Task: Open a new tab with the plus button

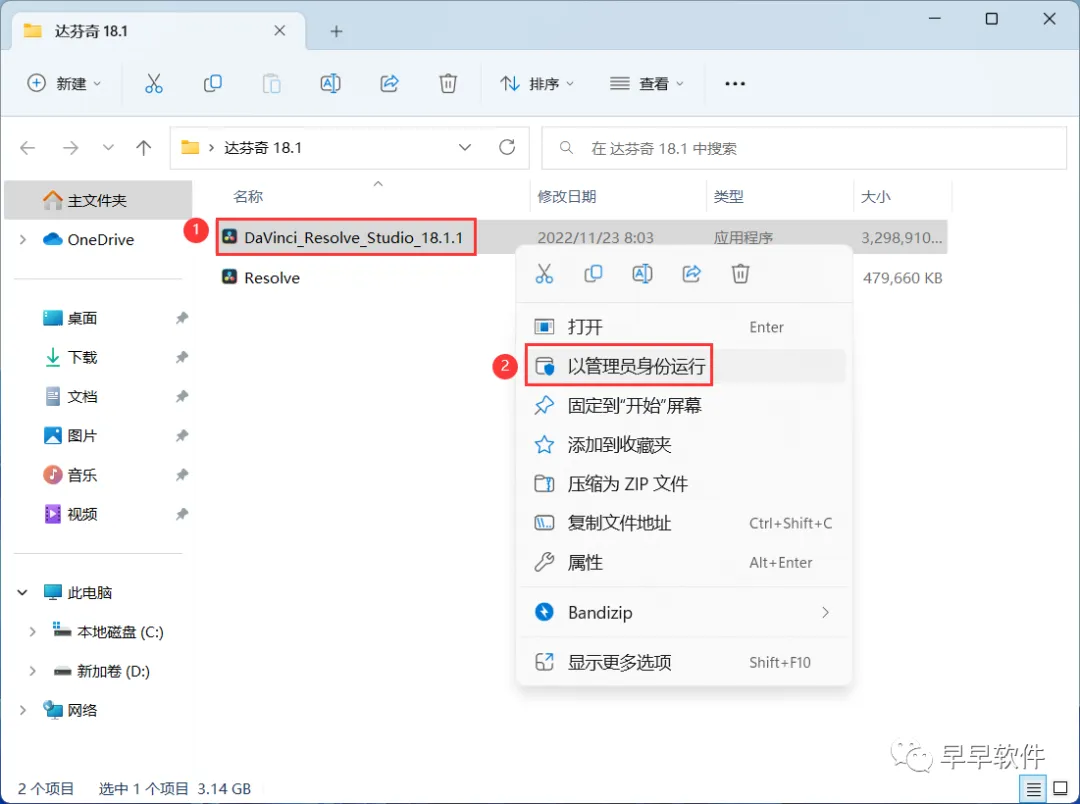Action: [336, 31]
